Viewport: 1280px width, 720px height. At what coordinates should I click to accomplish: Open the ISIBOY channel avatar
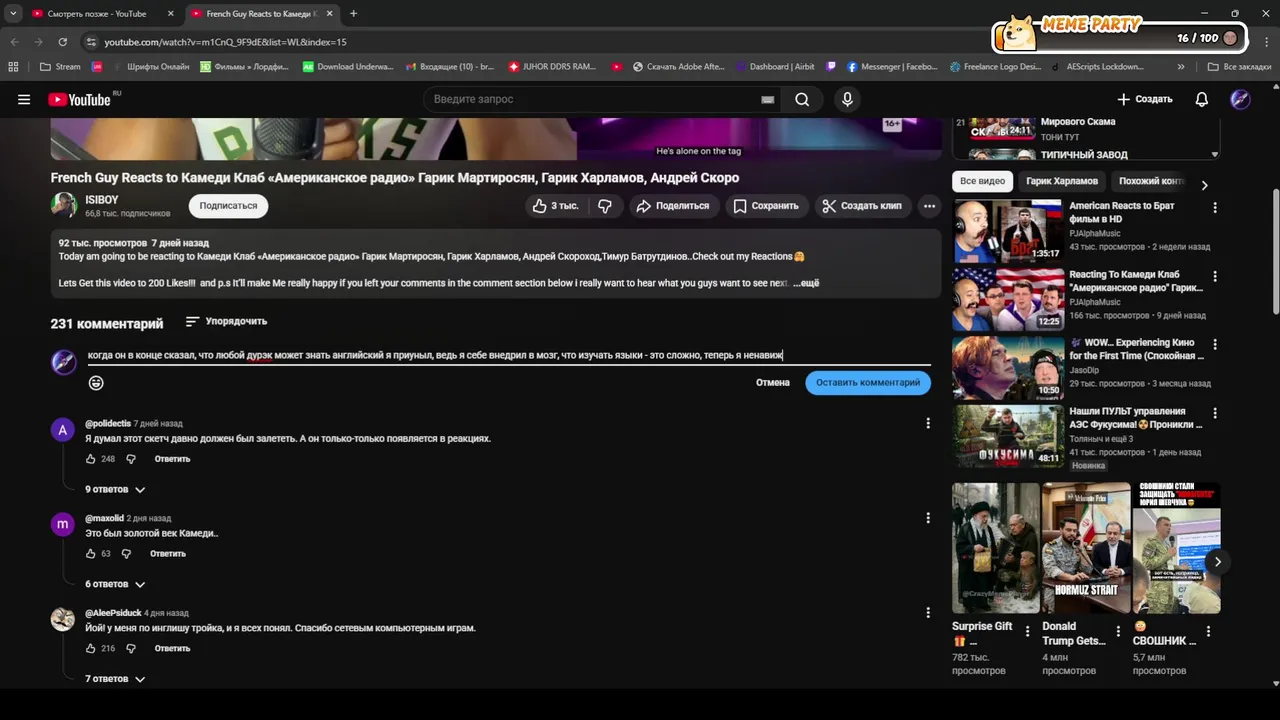pyautogui.click(x=64, y=205)
